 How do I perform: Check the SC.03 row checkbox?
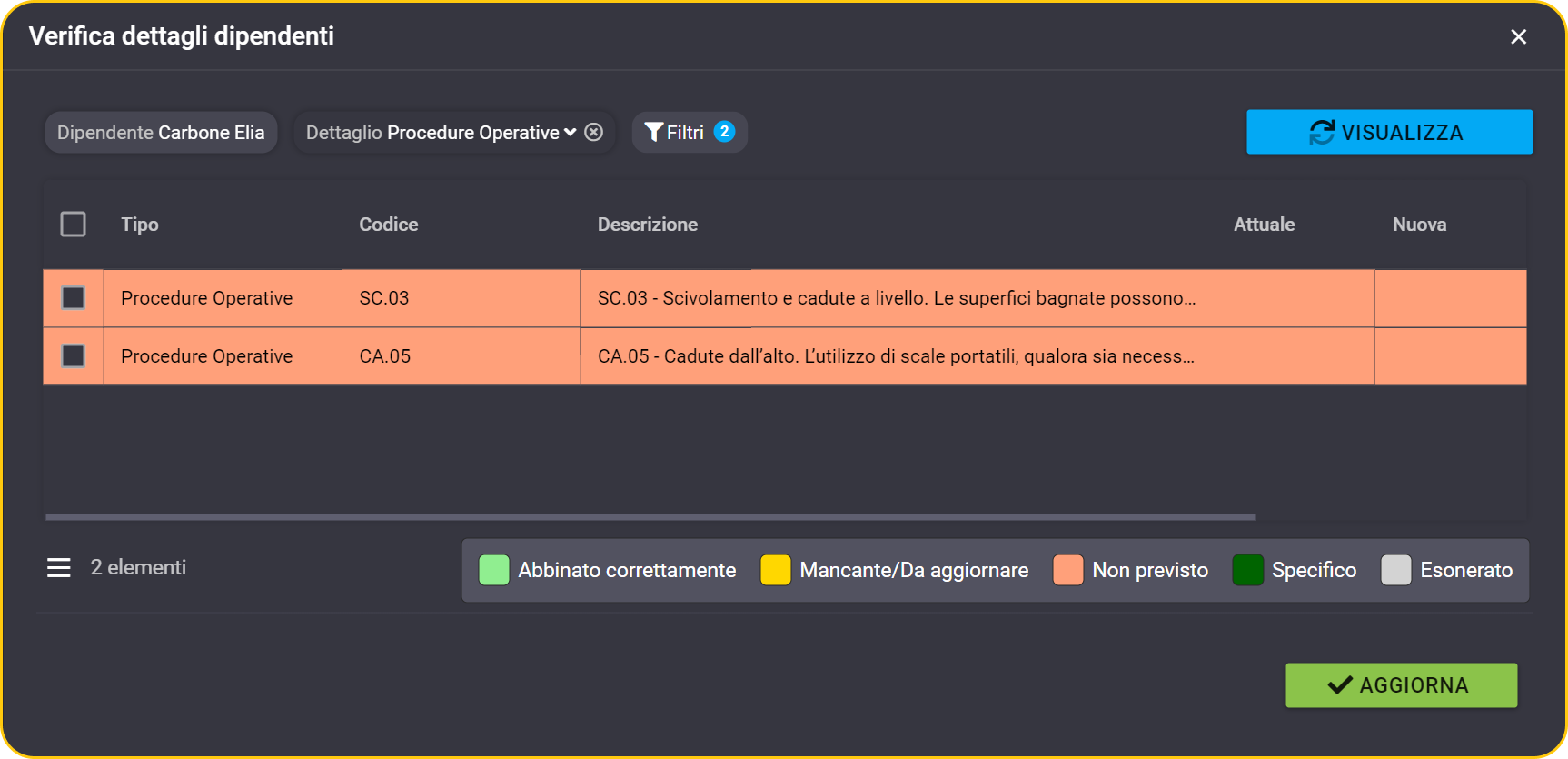(x=74, y=298)
